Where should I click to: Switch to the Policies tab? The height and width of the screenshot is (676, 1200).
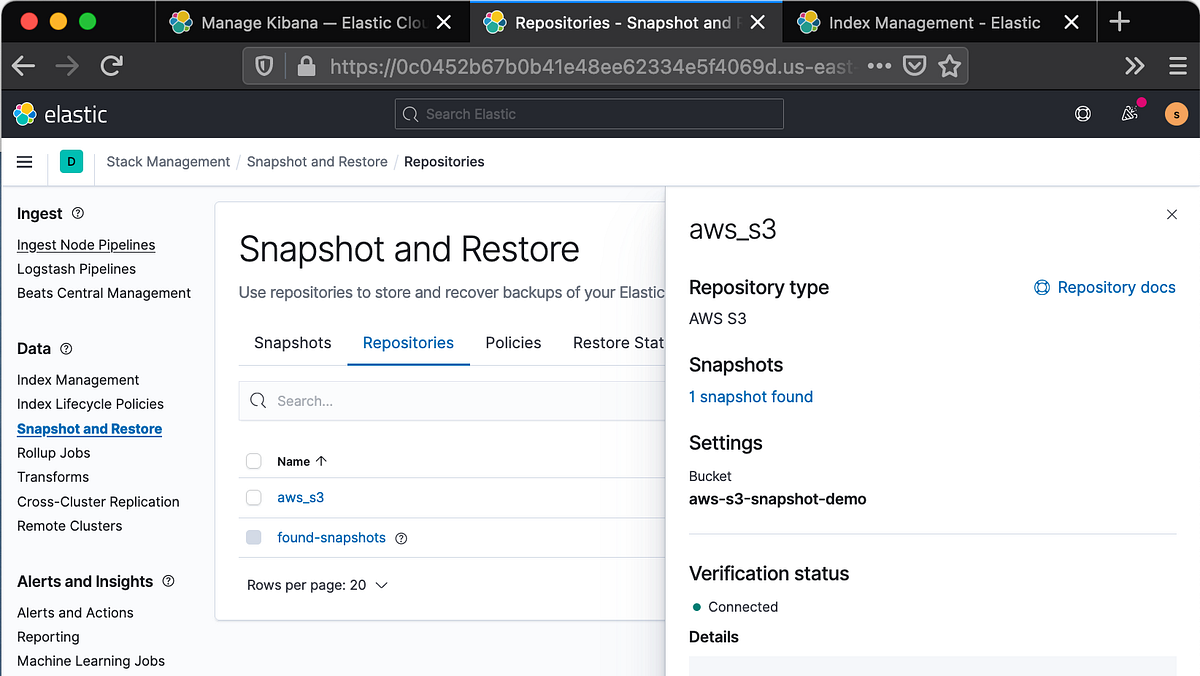tap(513, 343)
